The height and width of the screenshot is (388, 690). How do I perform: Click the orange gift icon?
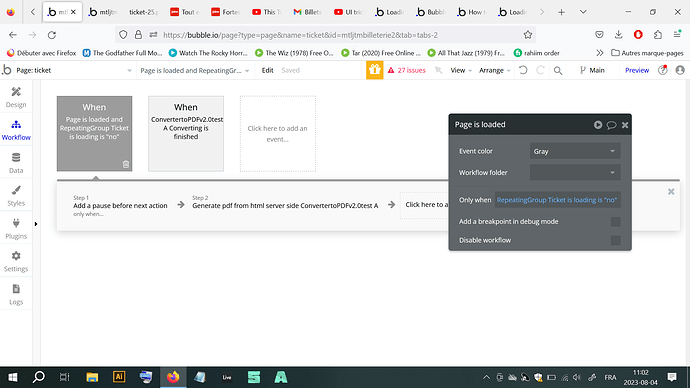(374, 70)
